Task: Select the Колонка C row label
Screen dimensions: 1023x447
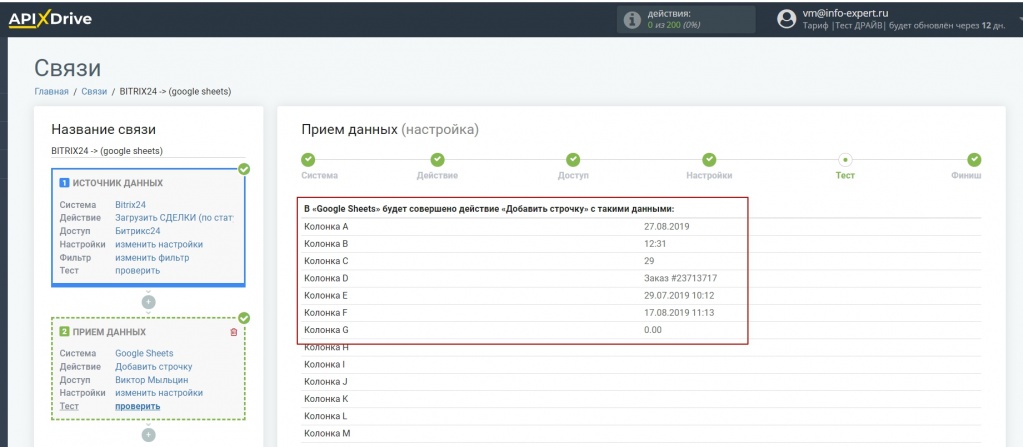Action: click(x=326, y=261)
